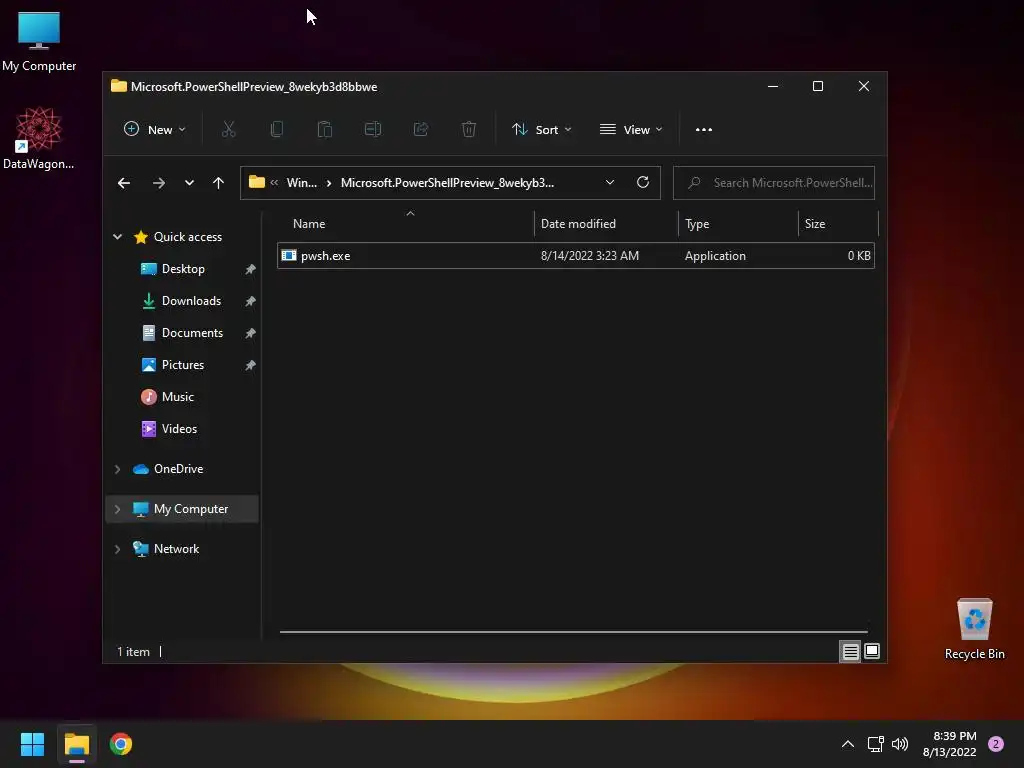Click the Paste clipboard icon
The height and width of the screenshot is (768, 1024).
[x=325, y=129]
